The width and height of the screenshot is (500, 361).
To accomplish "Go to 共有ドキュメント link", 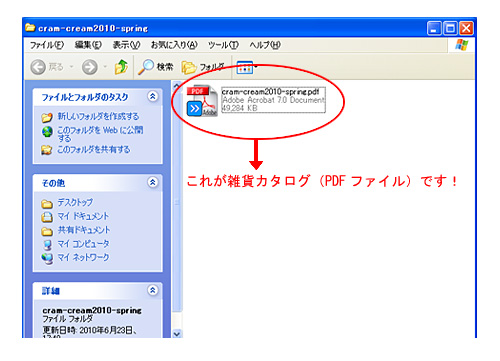I will coord(84,230).
